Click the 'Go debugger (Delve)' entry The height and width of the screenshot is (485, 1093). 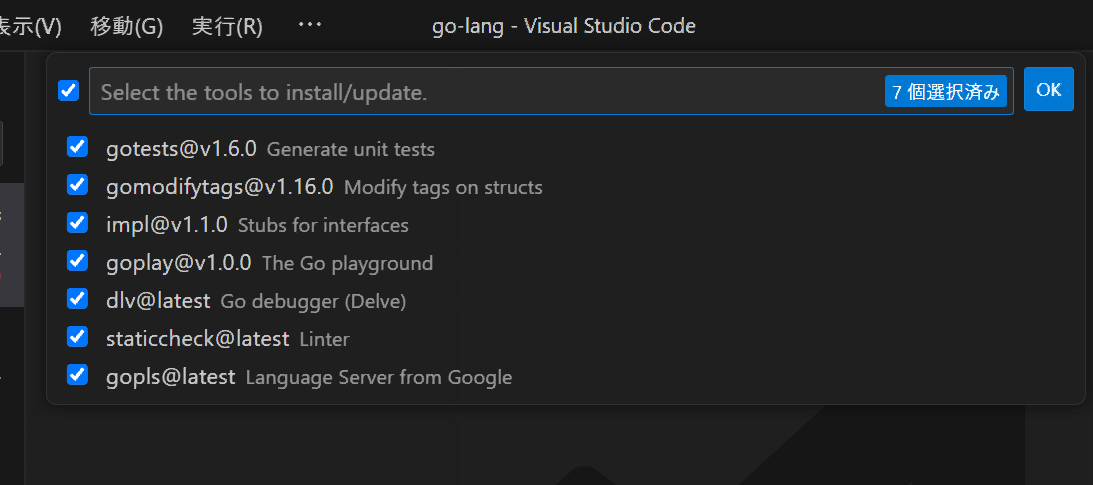pyautogui.click(x=312, y=301)
